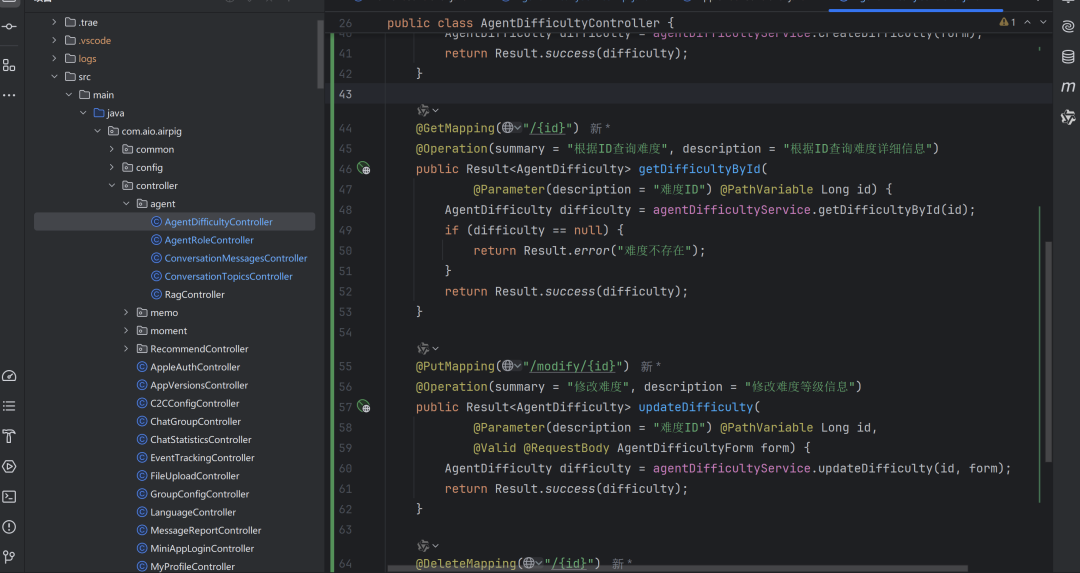This screenshot has width=1080, height=573.
Task: Click gutter endpoint icon on line 57
Action: [364, 407]
